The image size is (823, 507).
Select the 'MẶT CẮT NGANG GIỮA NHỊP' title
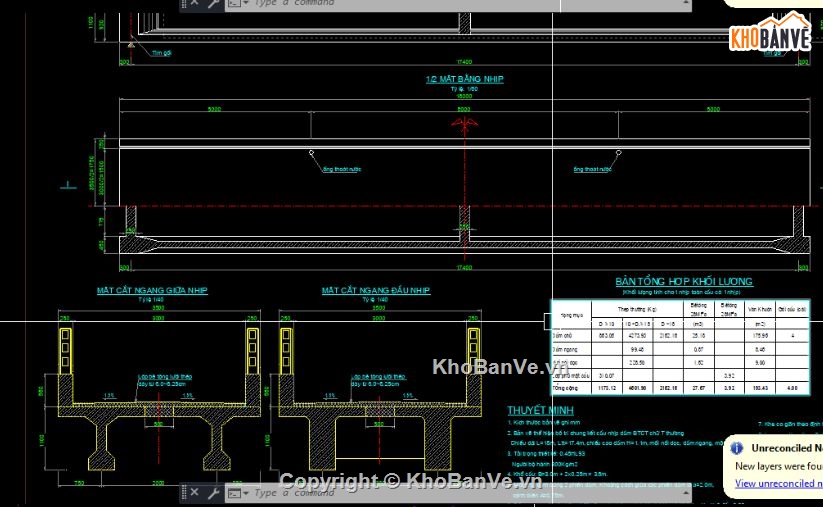(152, 290)
